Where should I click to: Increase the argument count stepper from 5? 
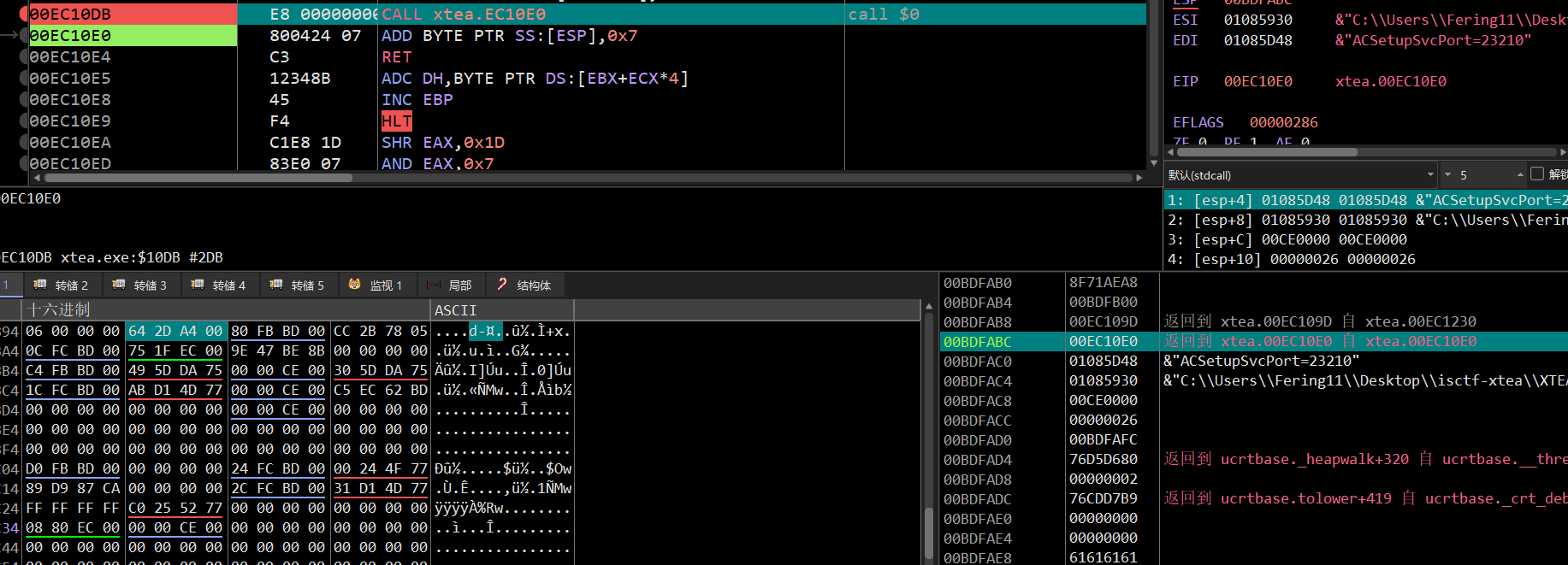click(1520, 174)
